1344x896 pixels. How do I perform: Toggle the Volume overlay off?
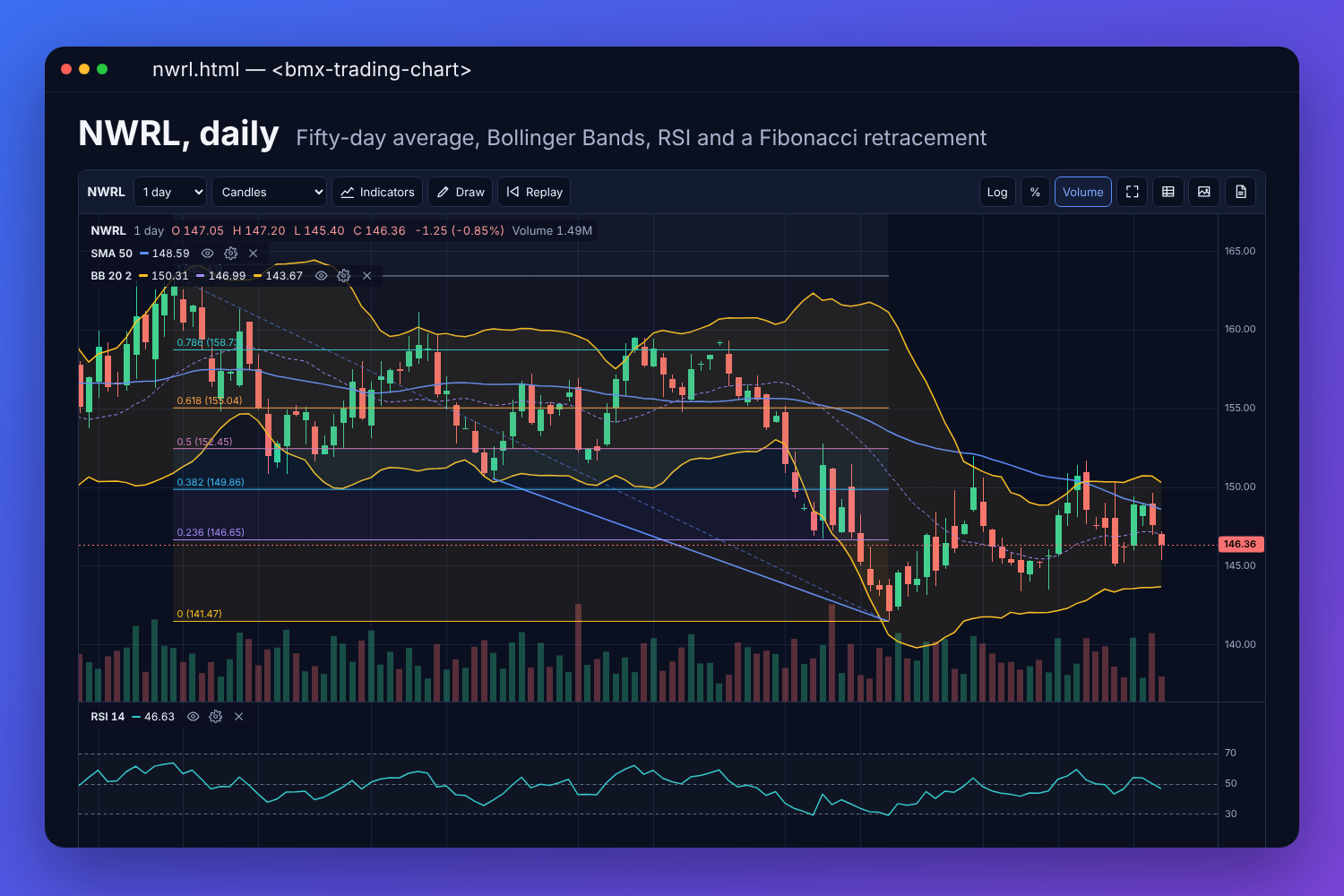pos(1083,192)
